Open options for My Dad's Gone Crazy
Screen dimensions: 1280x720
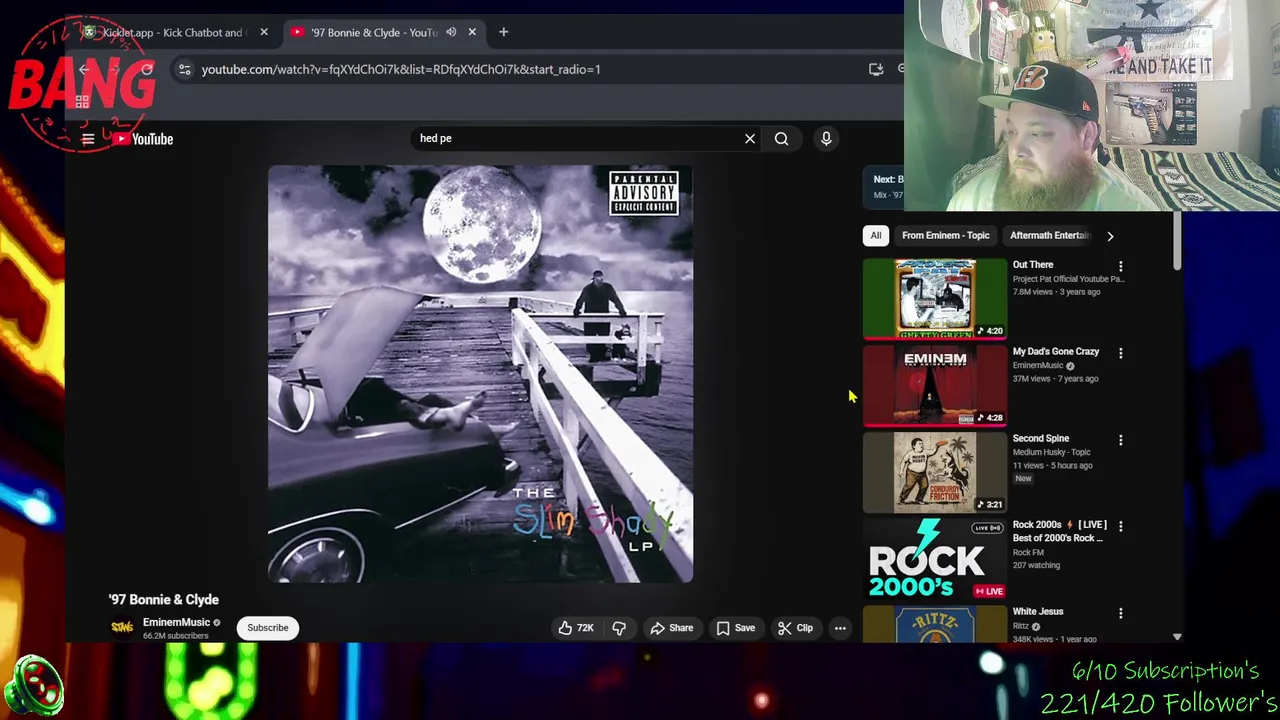tap(1121, 354)
